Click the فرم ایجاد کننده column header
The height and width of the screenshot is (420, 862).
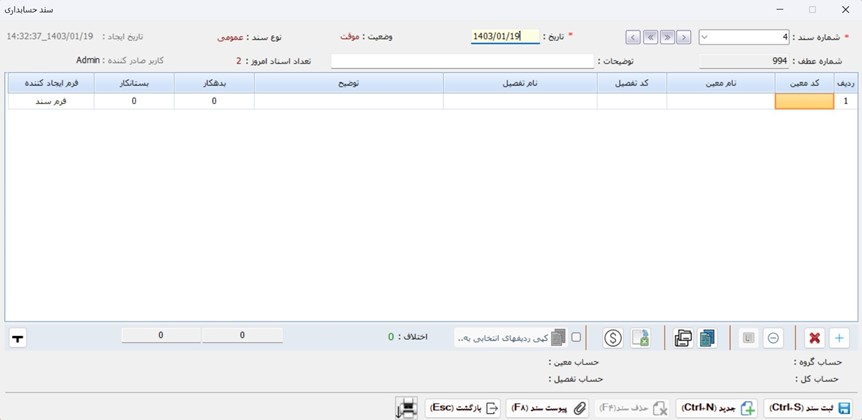click(x=51, y=83)
